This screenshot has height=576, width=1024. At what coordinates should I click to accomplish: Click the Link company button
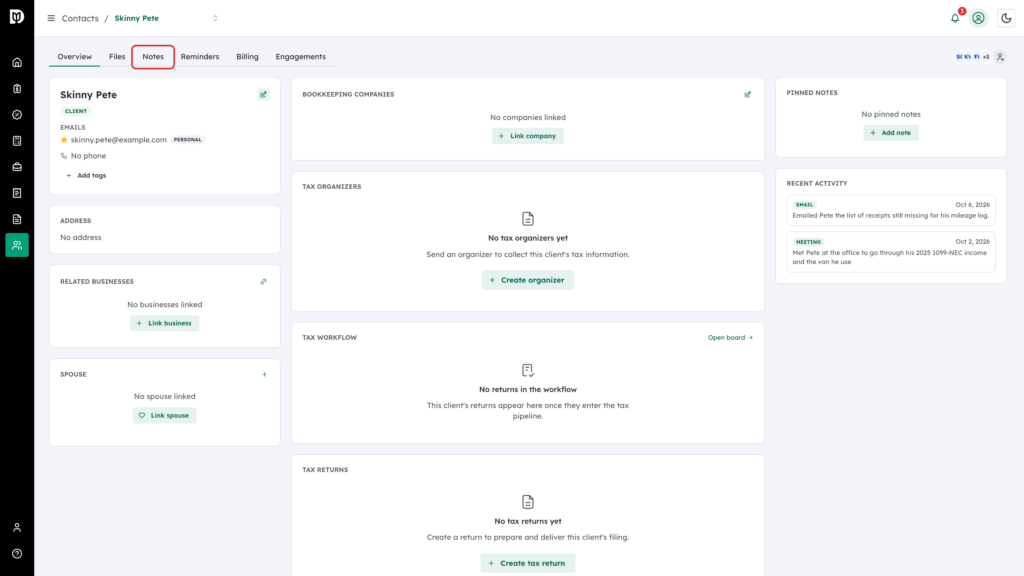pyautogui.click(x=528, y=136)
